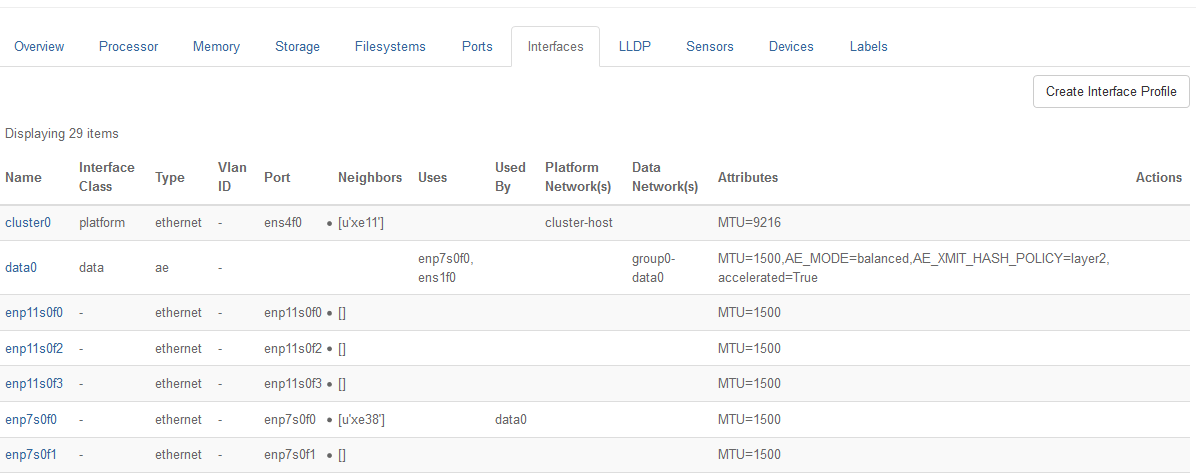Viewport: 1196px width, 474px height.
Task: Go to the Ports tab
Action: (x=477, y=46)
